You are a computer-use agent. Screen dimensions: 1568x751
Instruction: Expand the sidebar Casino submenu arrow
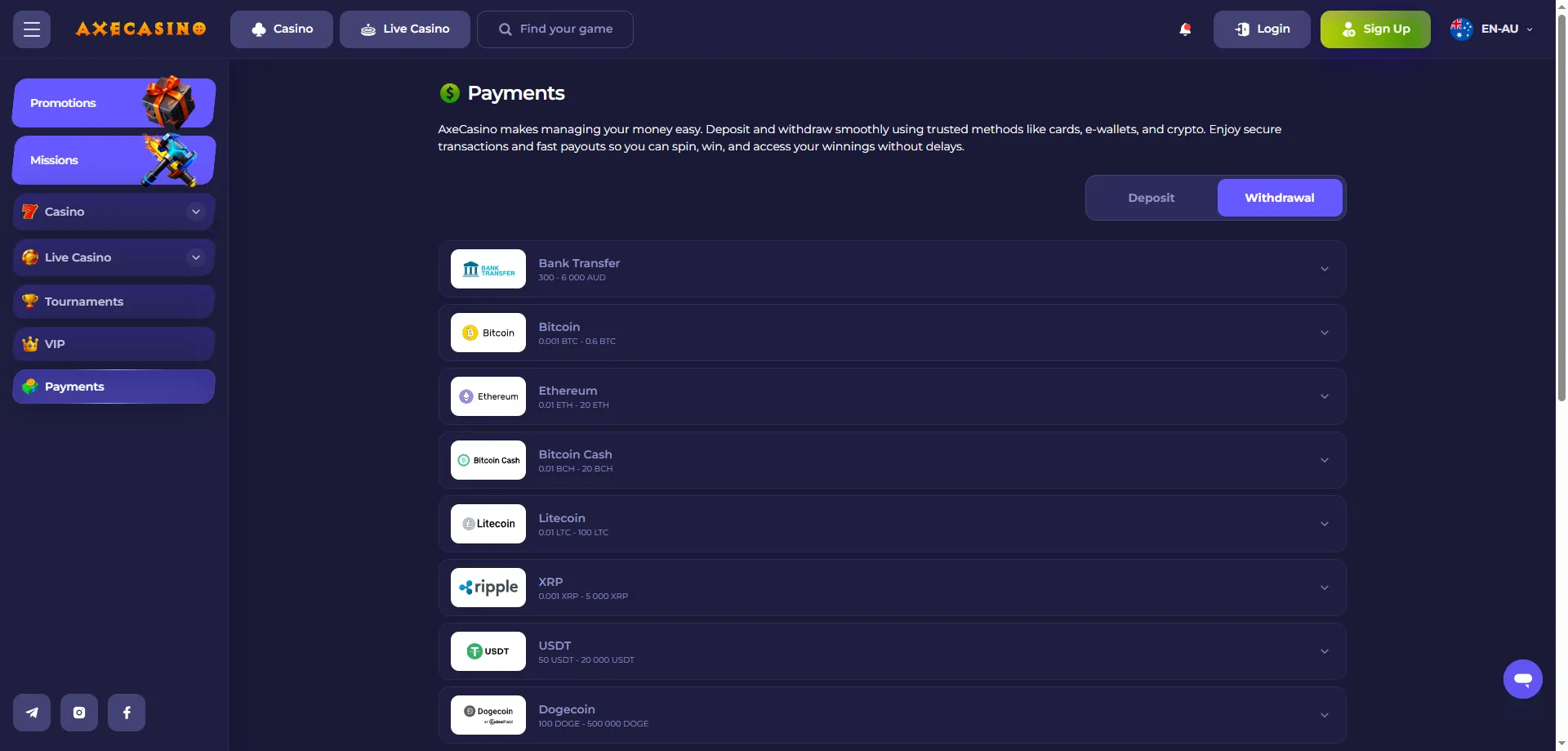pyautogui.click(x=196, y=212)
